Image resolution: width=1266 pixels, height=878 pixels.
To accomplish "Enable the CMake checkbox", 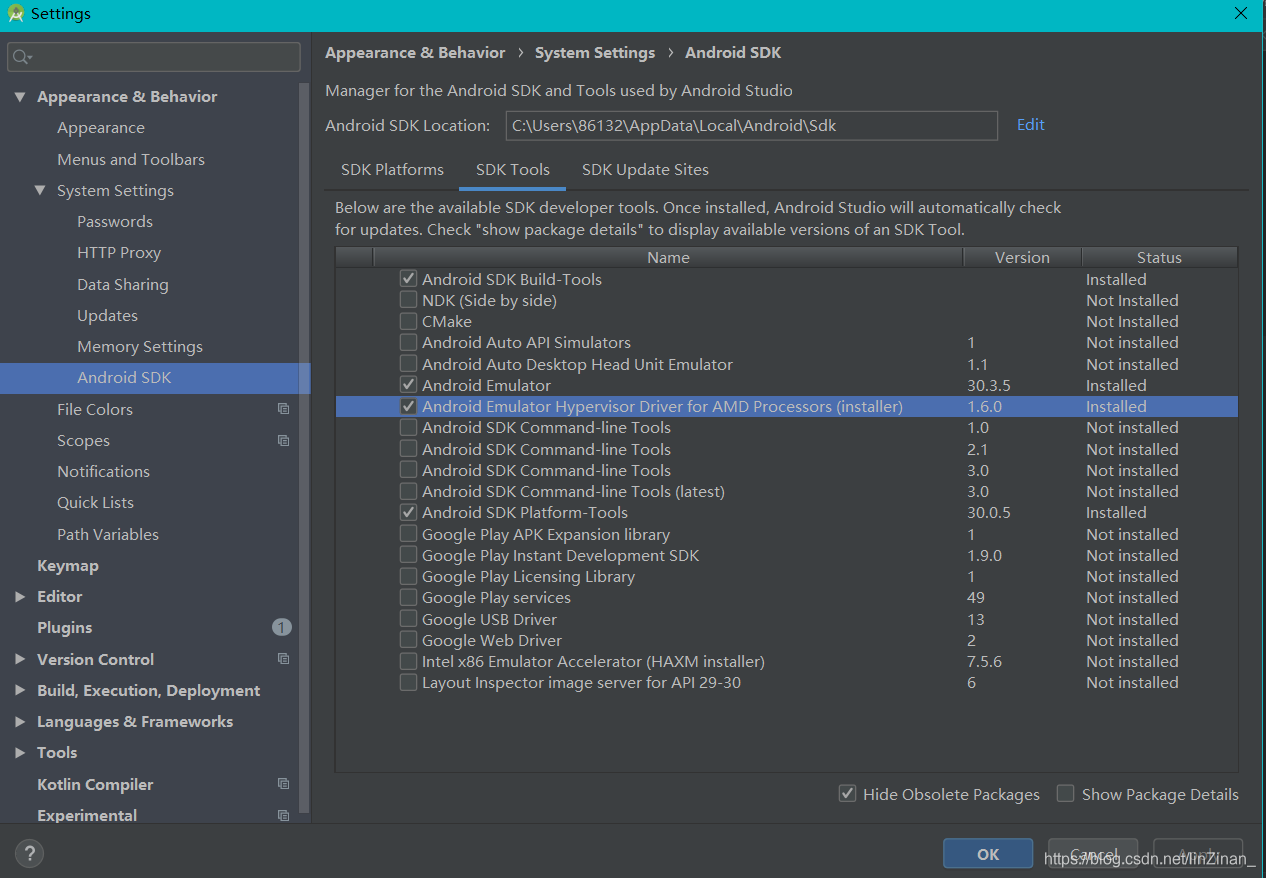I will pyautogui.click(x=408, y=321).
